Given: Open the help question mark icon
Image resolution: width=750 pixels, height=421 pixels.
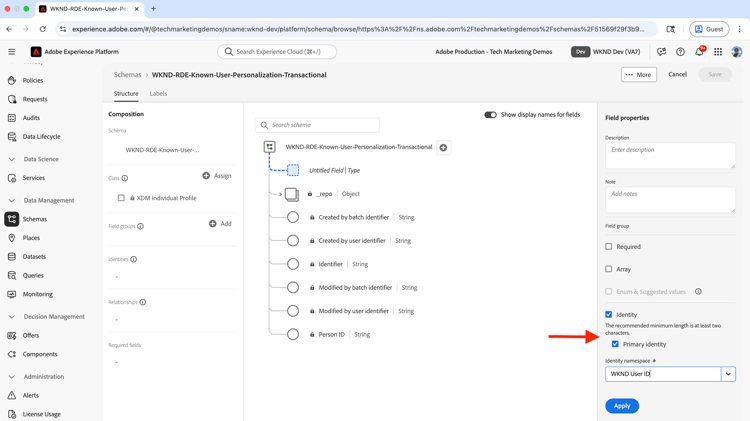Looking at the screenshot, I should [680, 52].
